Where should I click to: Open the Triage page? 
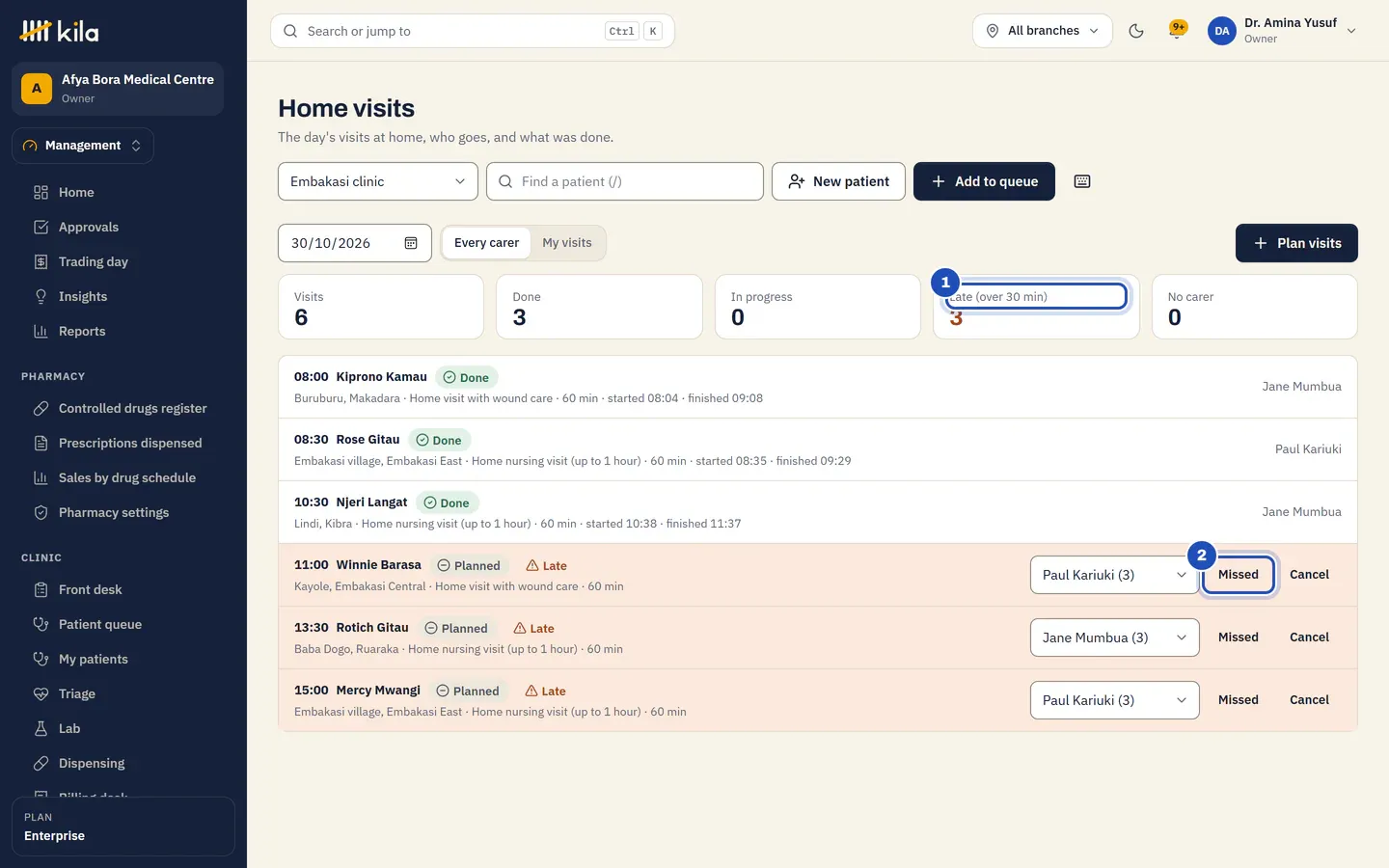click(x=123, y=693)
